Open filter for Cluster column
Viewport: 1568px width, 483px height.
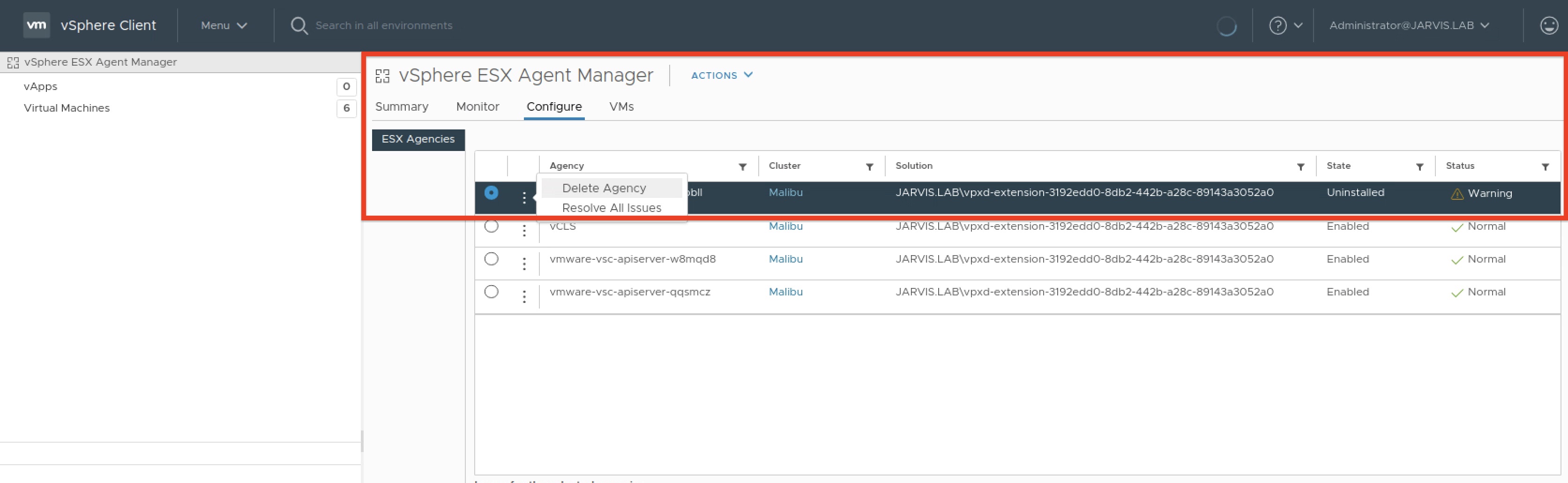(869, 166)
